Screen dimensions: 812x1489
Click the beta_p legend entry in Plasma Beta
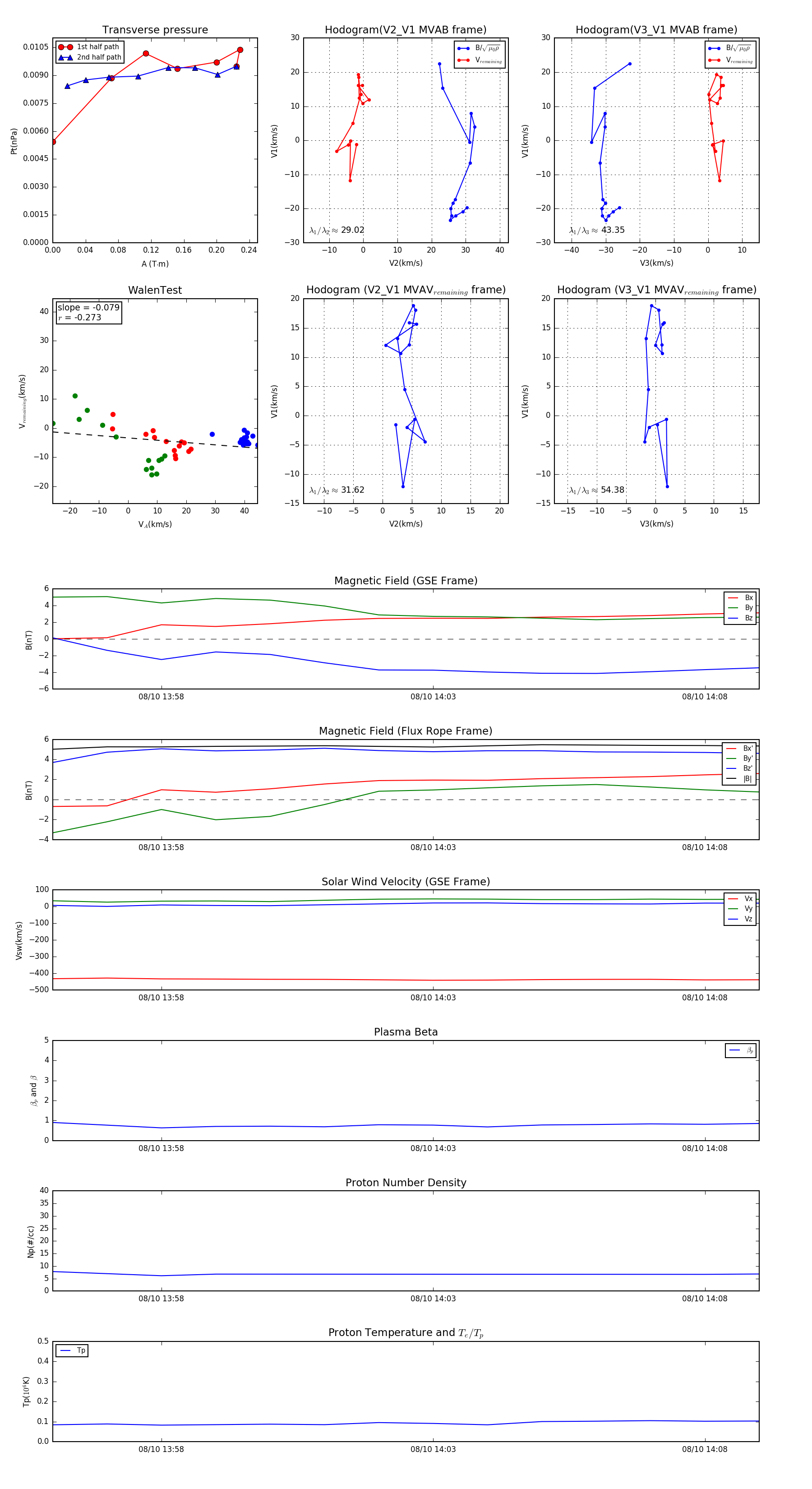pyautogui.click(x=742, y=1050)
